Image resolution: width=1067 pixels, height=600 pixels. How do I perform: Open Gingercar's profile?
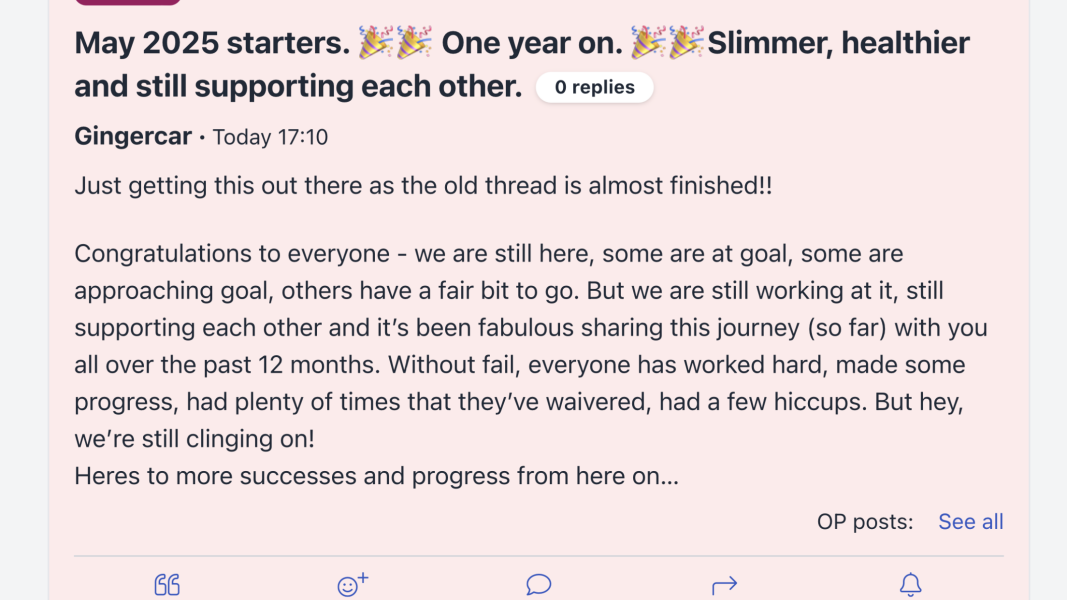pyautogui.click(x=132, y=136)
